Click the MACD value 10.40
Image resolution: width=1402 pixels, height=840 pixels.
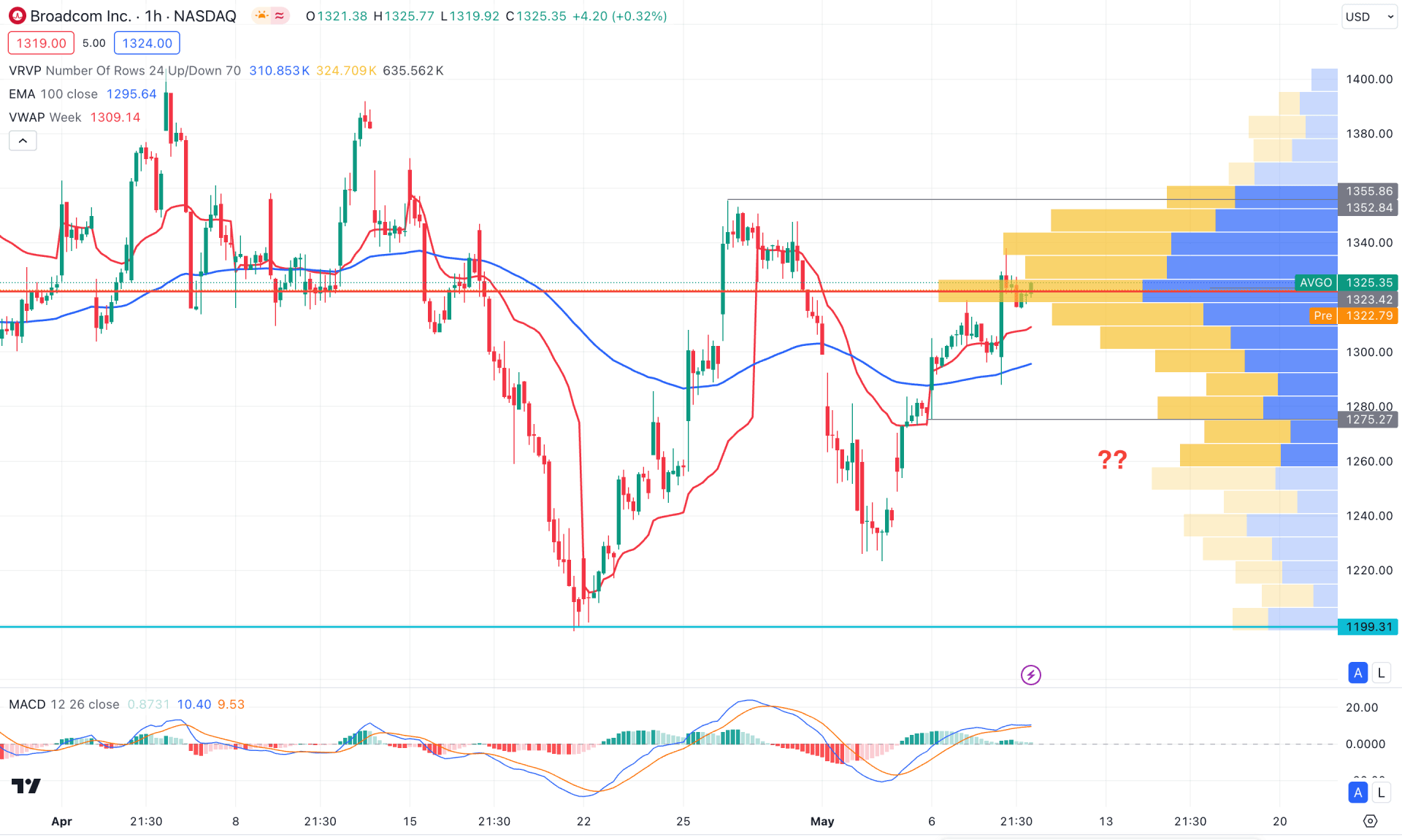194,704
